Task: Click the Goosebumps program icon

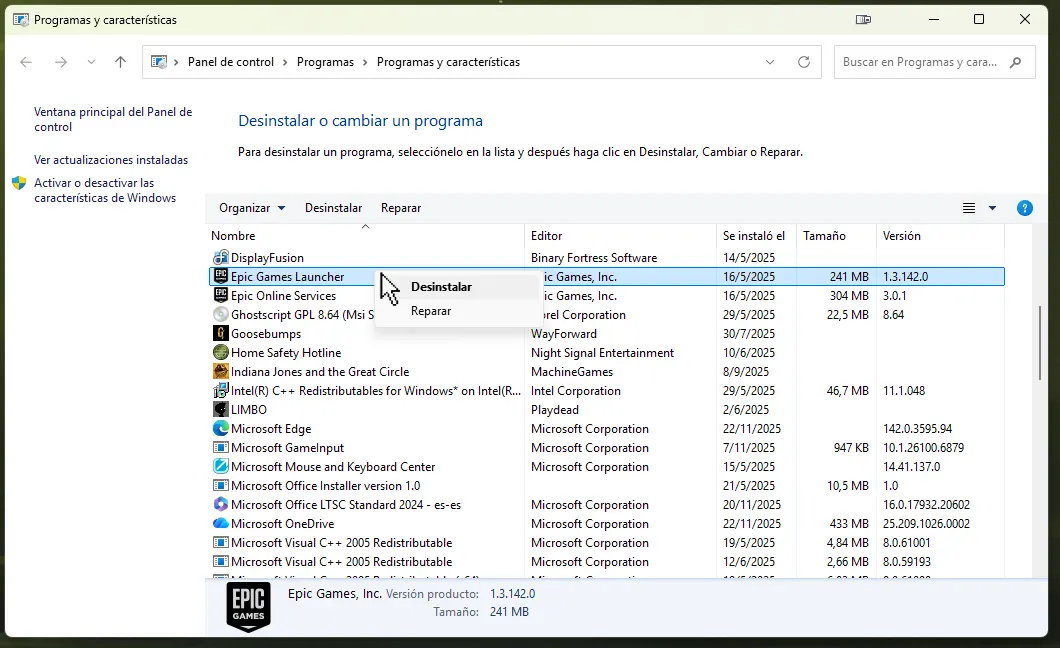Action: pyautogui.click(x=221, y=333)
